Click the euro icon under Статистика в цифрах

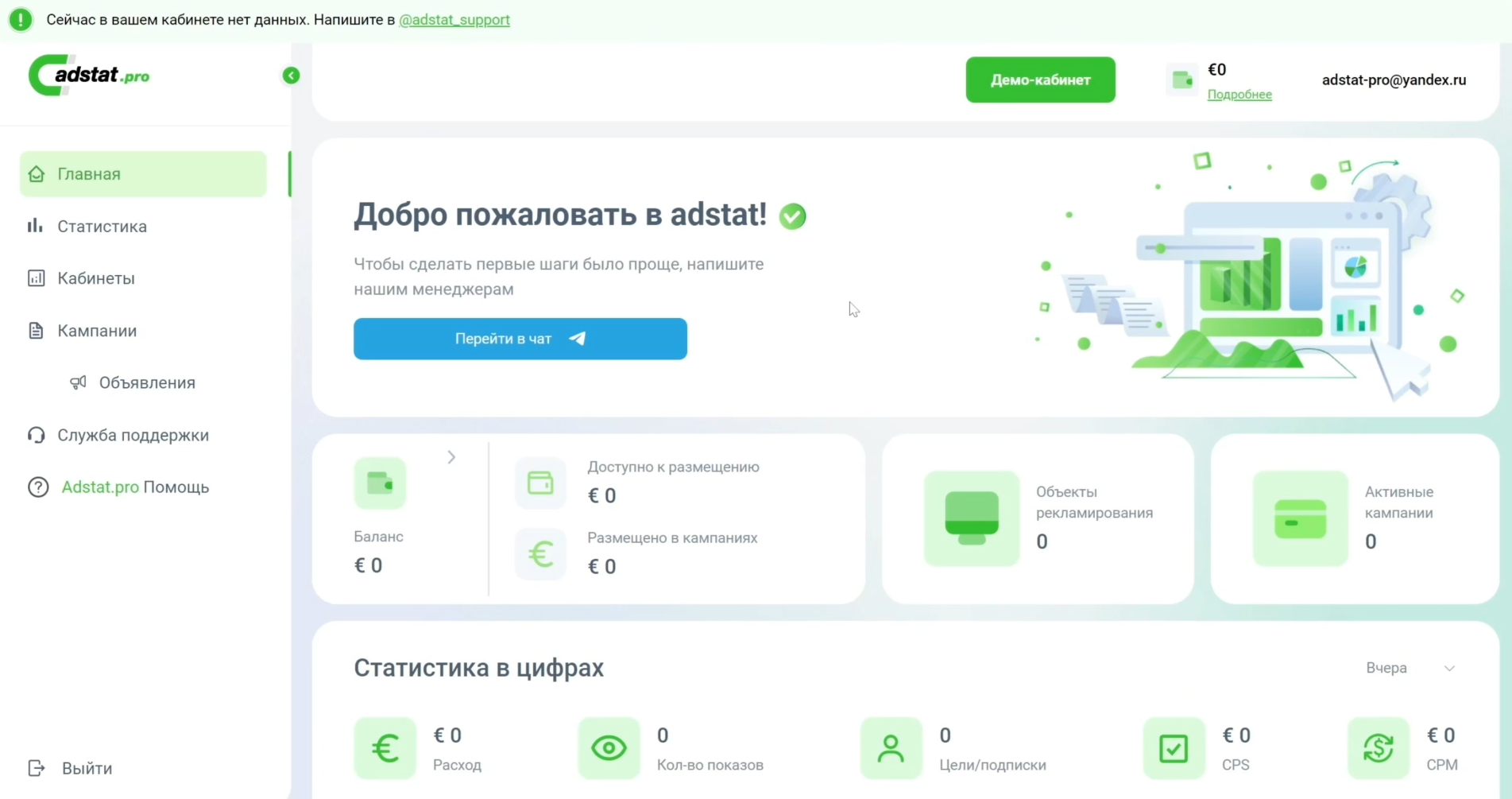pyautogui.click(x=385, y=748)
